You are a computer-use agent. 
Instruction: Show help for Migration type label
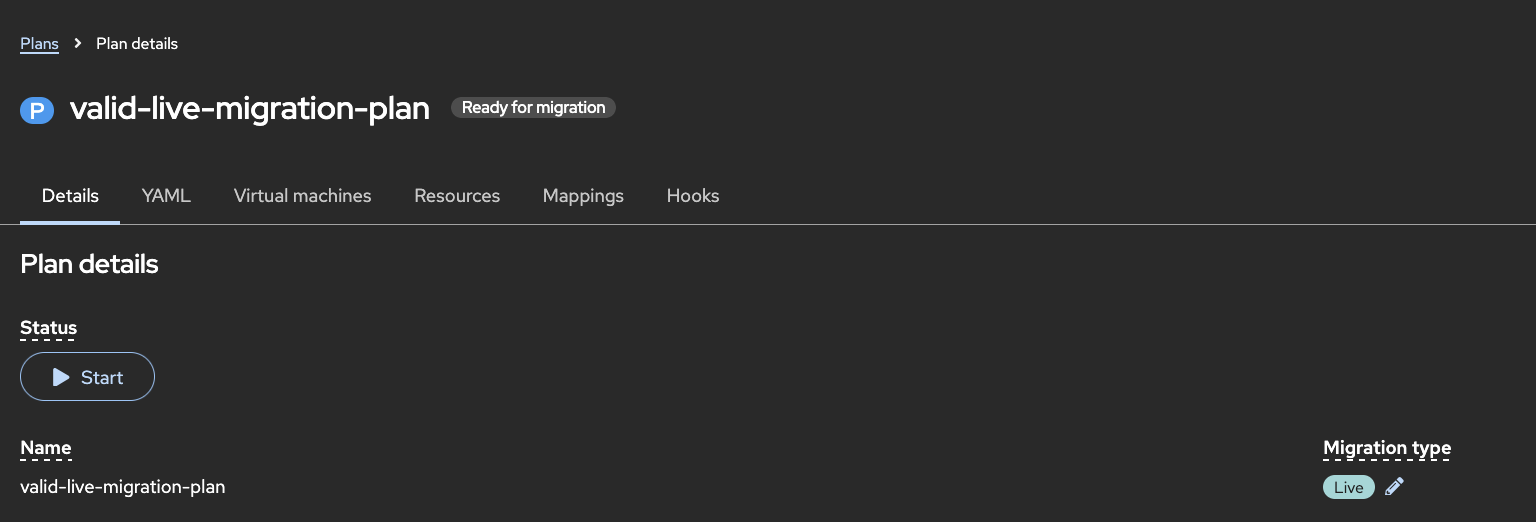(1386, 448)
